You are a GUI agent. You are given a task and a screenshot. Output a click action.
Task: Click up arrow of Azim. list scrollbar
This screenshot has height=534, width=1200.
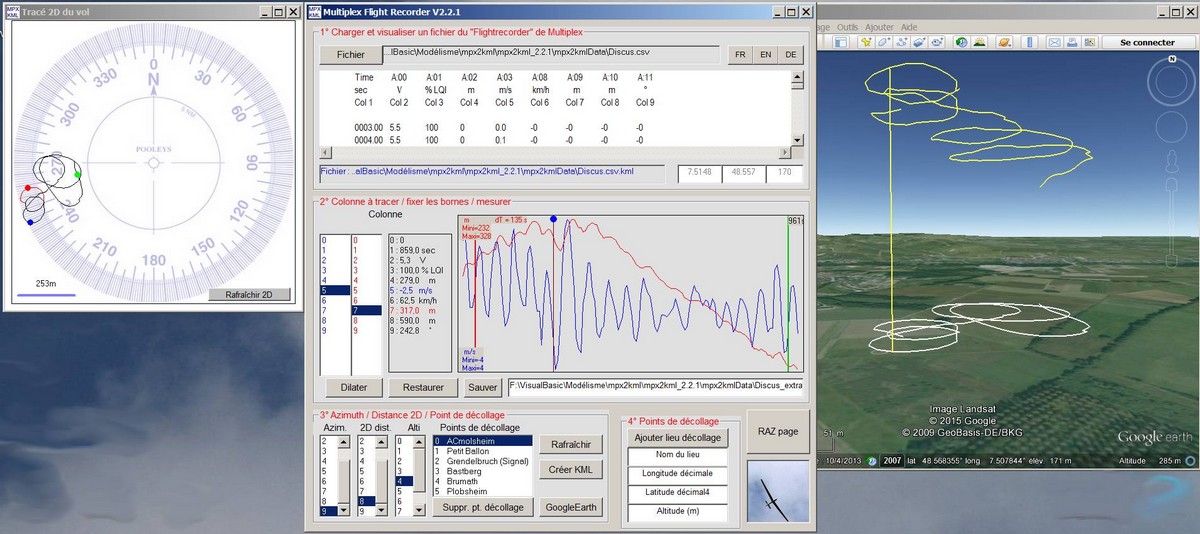343,441
